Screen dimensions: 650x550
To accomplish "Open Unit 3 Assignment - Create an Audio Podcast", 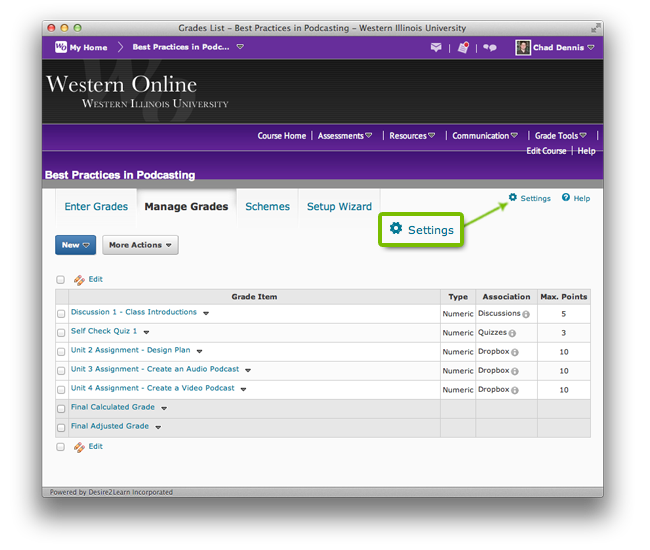I will pyautogui.click(x=155, y=370).
